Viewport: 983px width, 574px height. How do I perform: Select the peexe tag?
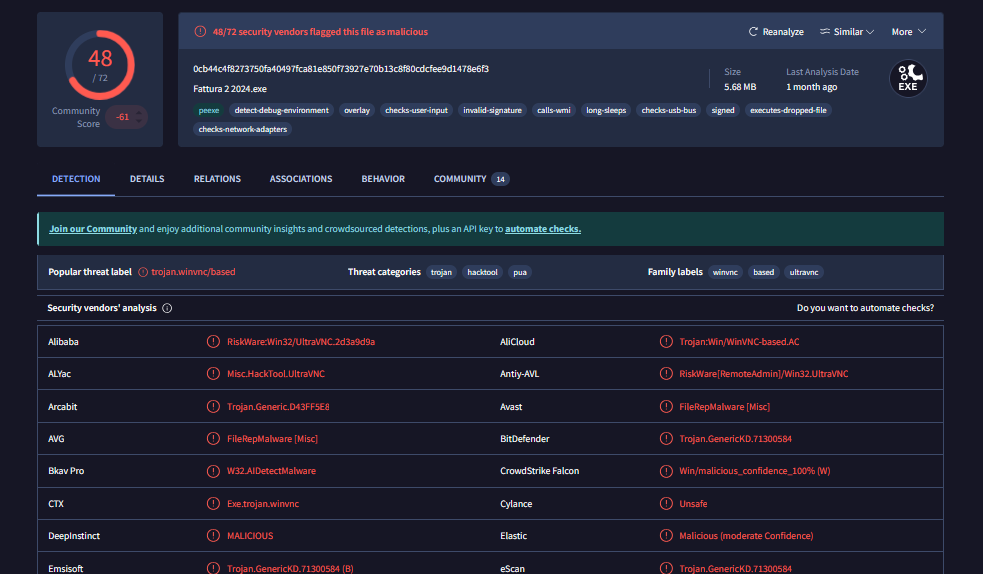coord(209,110)
